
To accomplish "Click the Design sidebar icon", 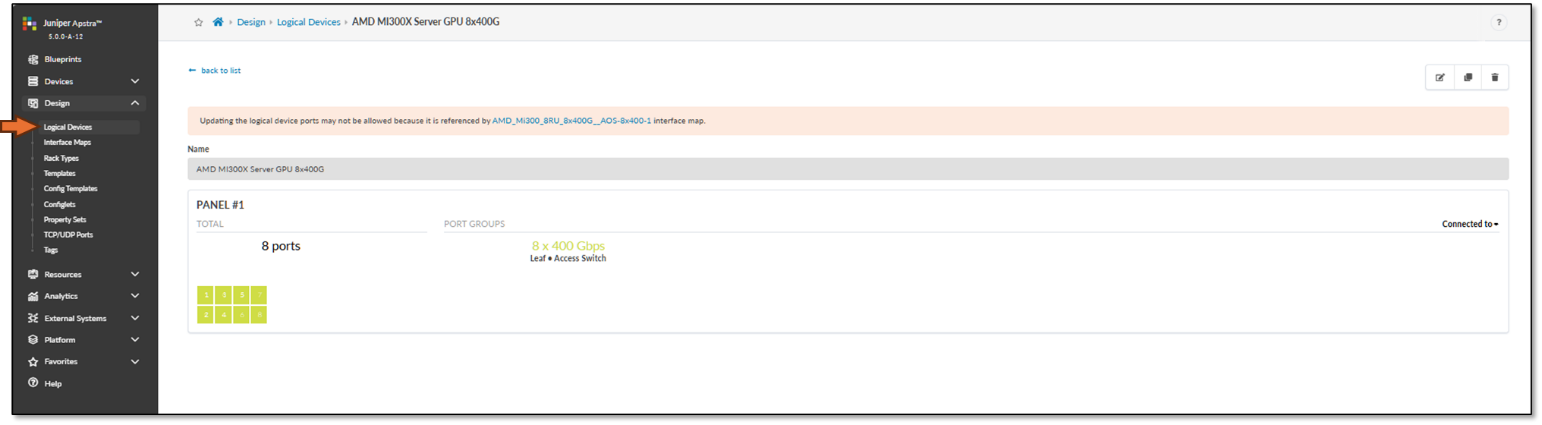I will (x=33, y=103).
